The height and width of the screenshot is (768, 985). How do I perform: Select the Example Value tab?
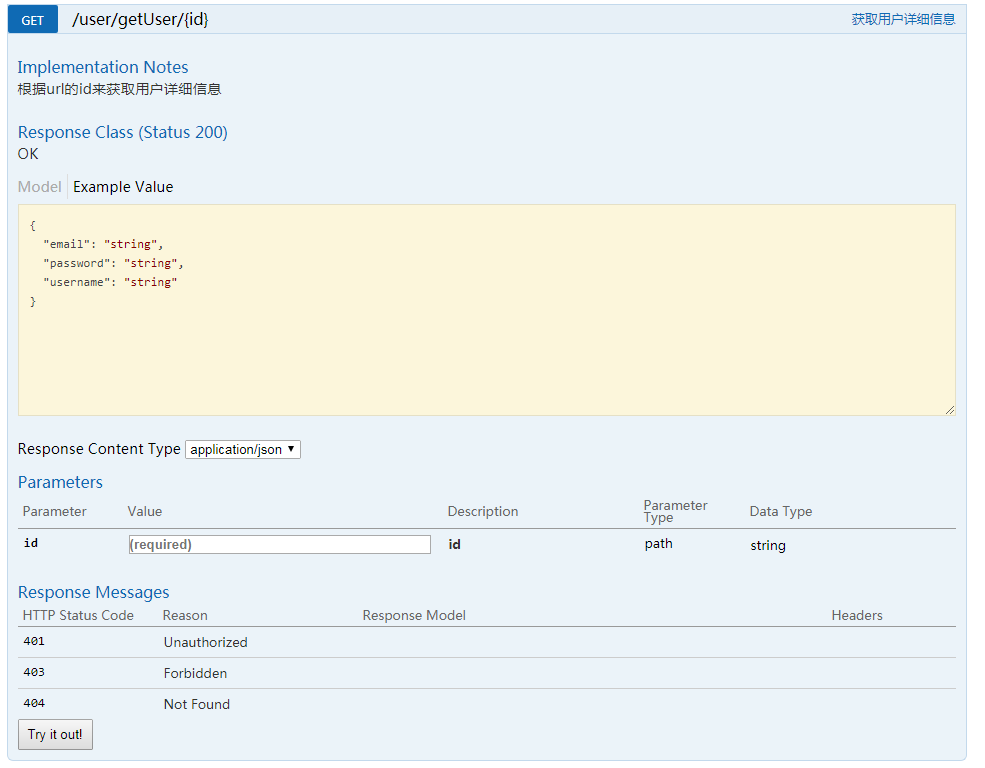pyautogui.click(x=122, y=186)
